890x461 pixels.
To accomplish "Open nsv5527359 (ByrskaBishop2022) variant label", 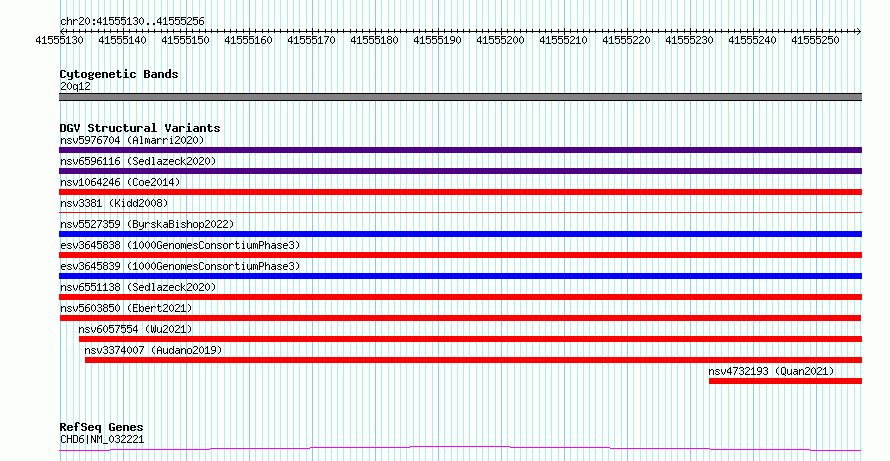I will pos(147,224).
